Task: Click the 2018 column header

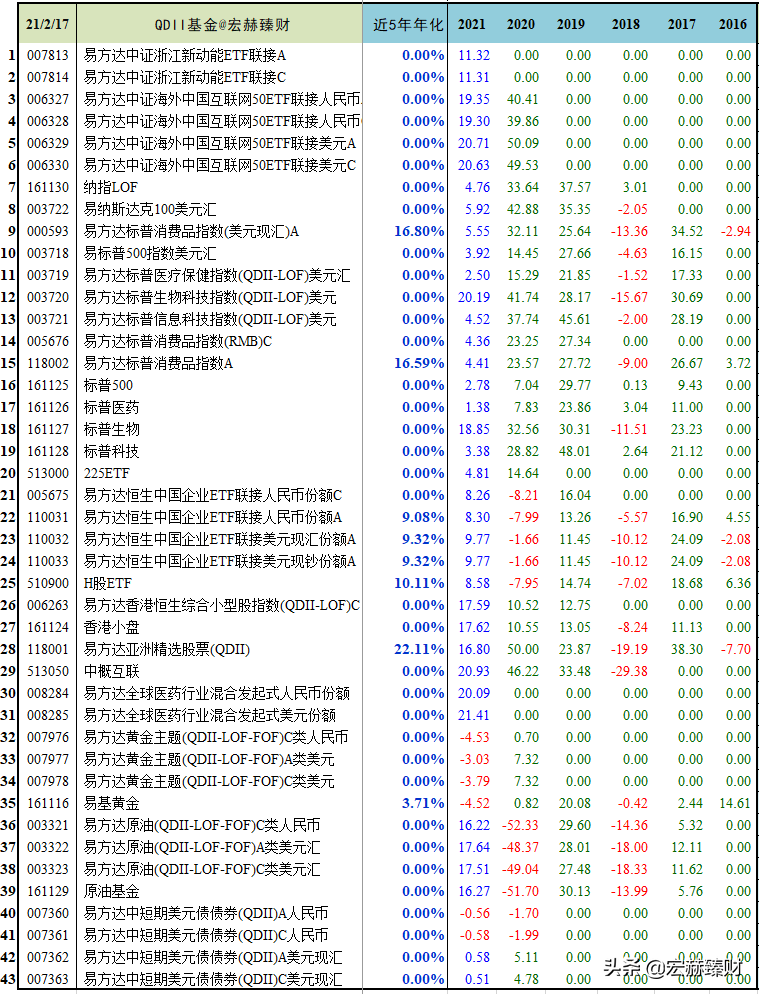Action: coord(626,24)
